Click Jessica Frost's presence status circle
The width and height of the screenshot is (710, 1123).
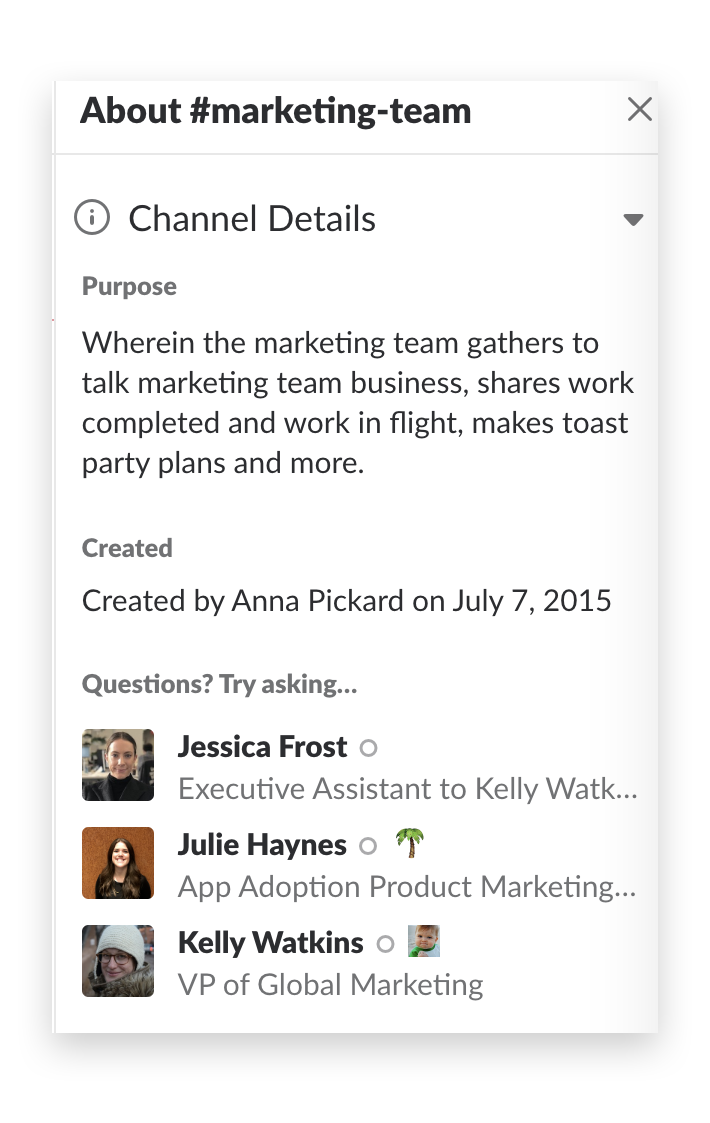pos(368,748)
